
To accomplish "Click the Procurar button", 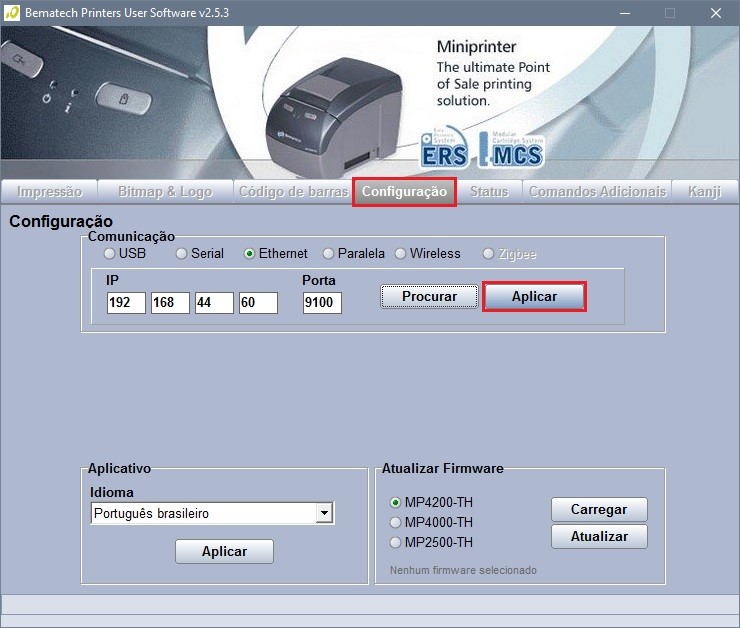I will pyautogui.click(x=429, y=296).
